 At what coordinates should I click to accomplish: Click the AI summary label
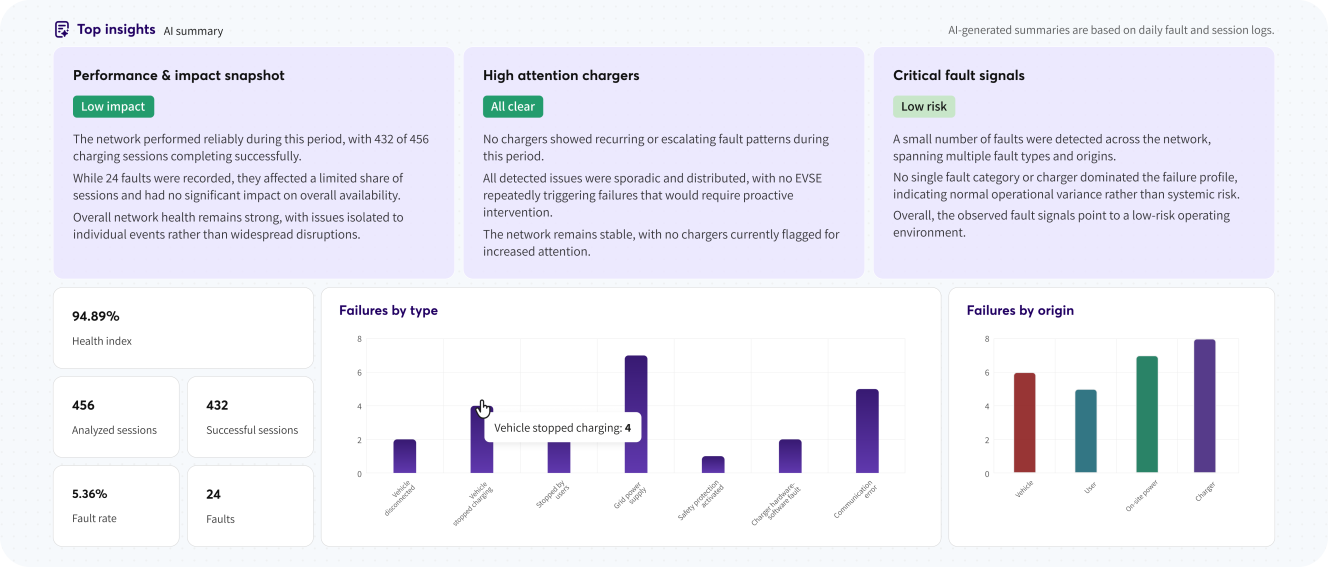click(x=193, y=31)
